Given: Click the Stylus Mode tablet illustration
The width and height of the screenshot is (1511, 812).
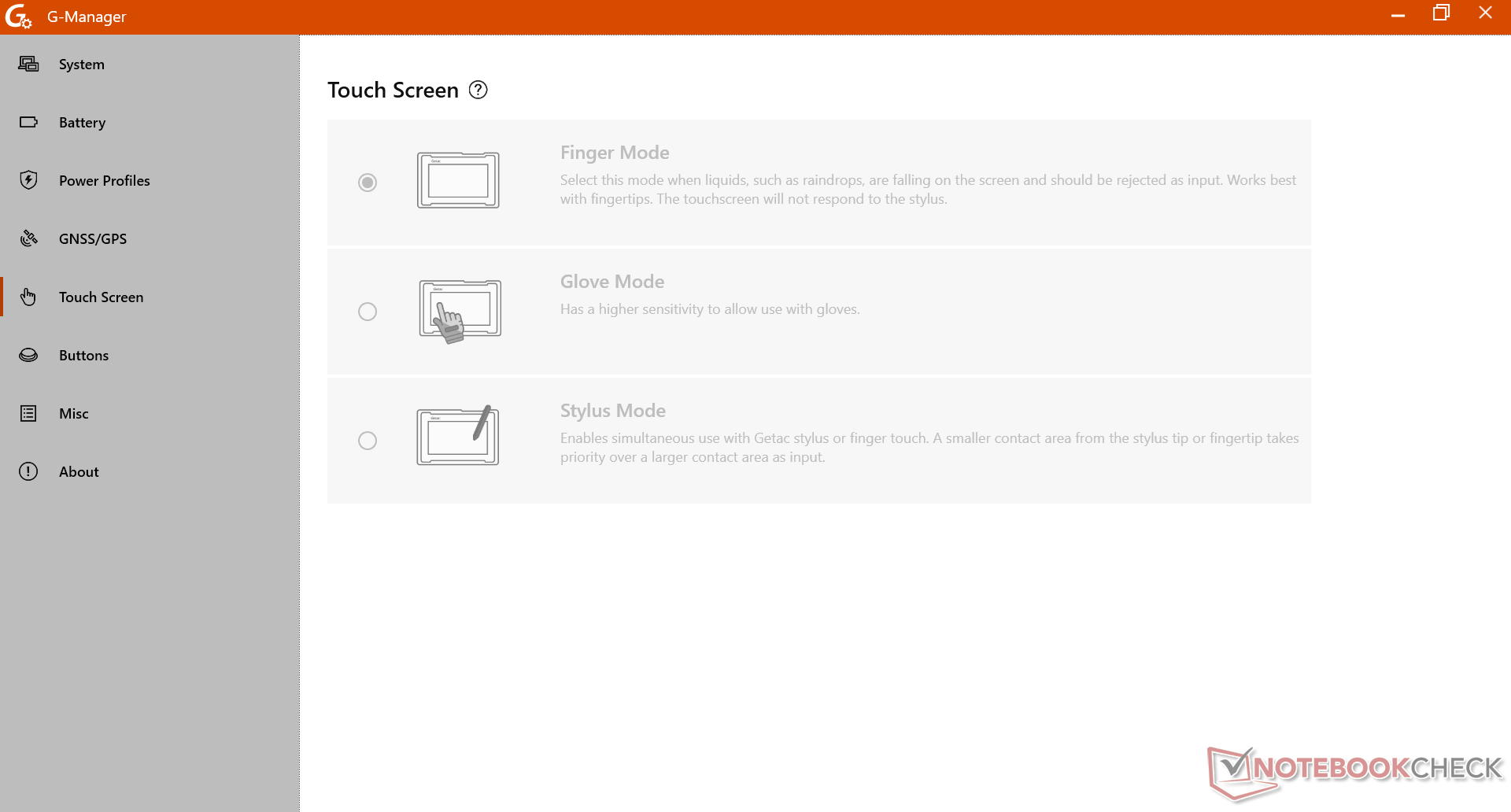Looking at the screenshot, I should point(458,435).
